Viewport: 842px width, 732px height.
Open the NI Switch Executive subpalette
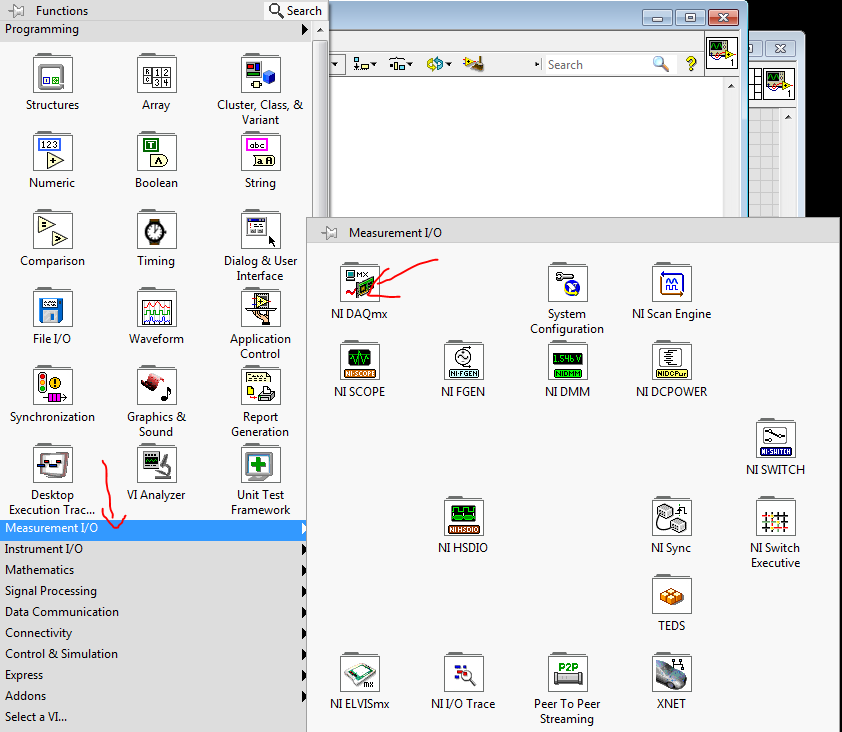[775, 517]
